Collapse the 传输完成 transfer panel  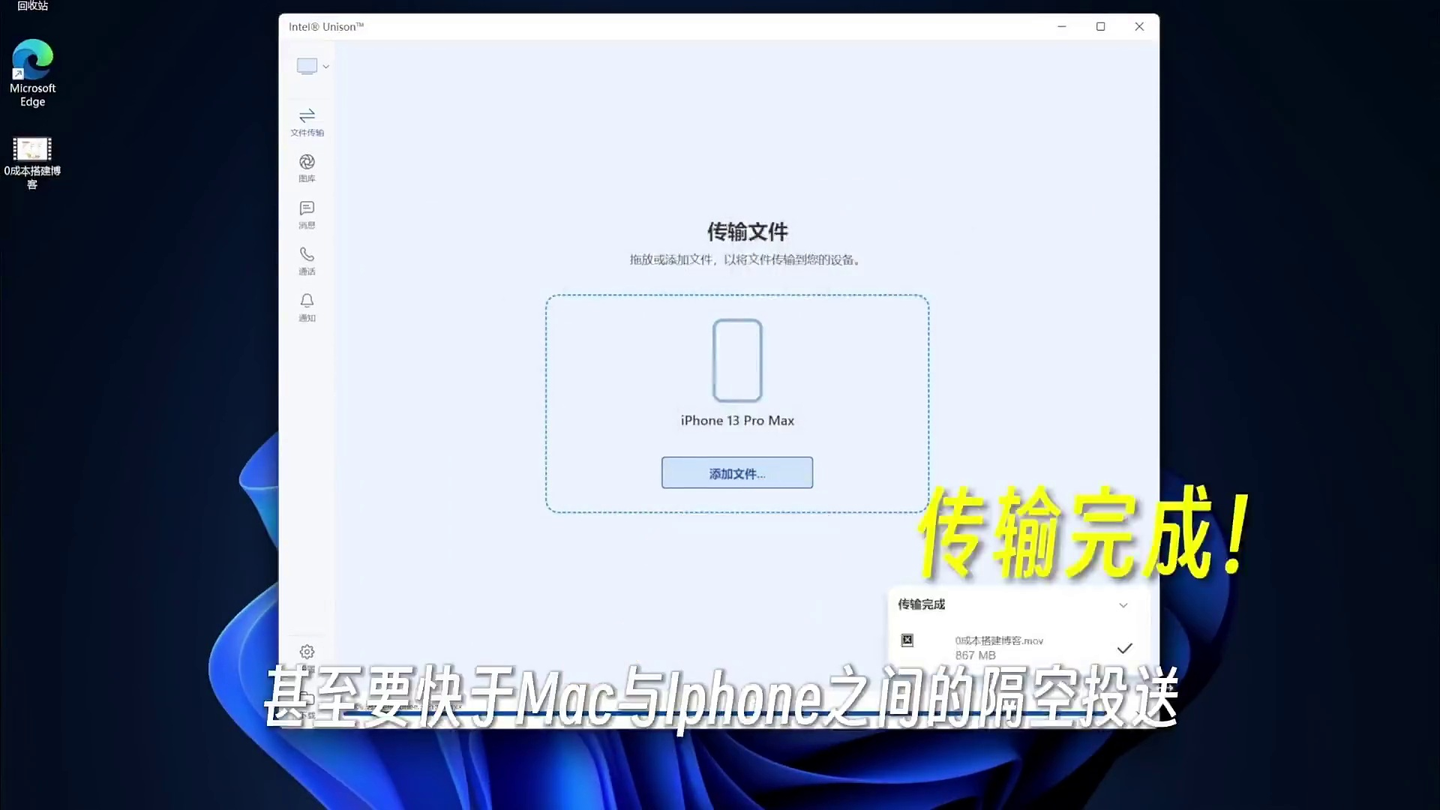pyautogui.click(x=1123, y=605)
